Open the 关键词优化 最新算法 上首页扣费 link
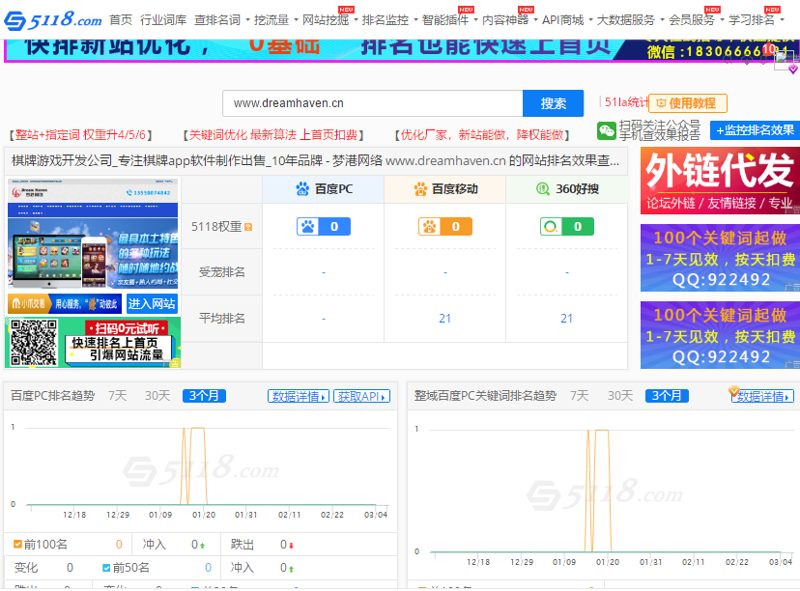The width and height of the screenshot is (800, 591). pyautogui.click(x=273, y=135)
